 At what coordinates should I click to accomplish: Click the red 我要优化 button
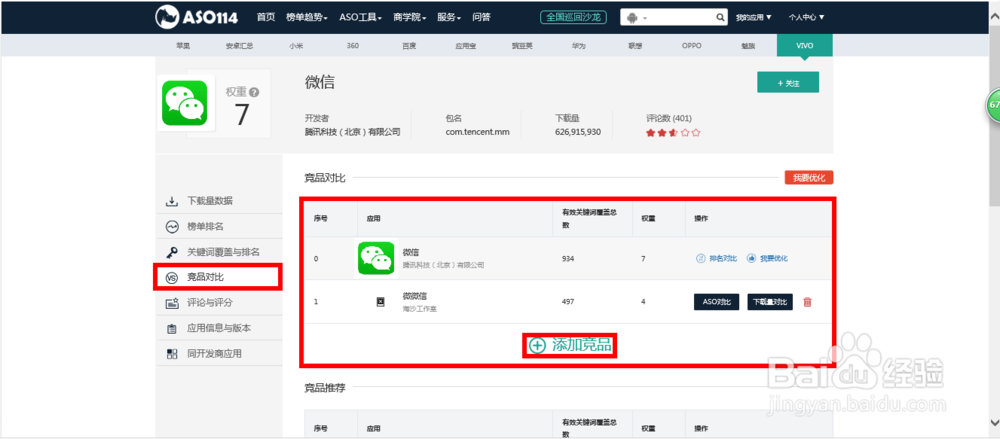click(809, 178)
